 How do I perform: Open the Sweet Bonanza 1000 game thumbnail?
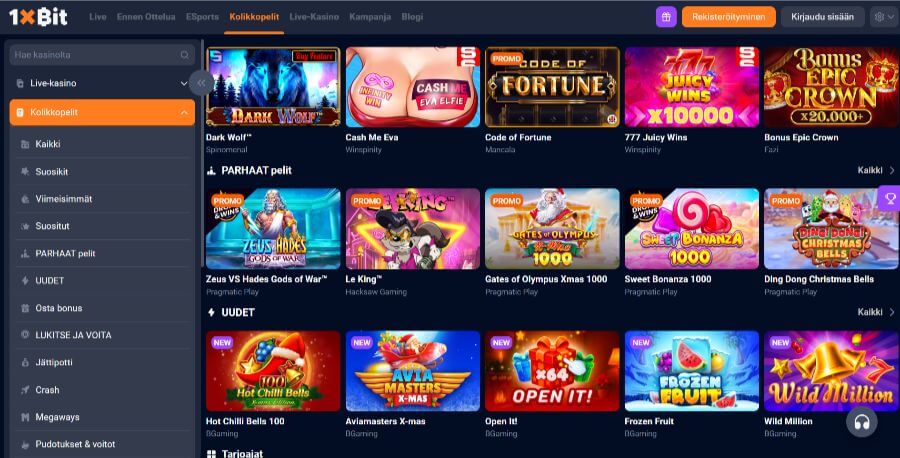691,228
